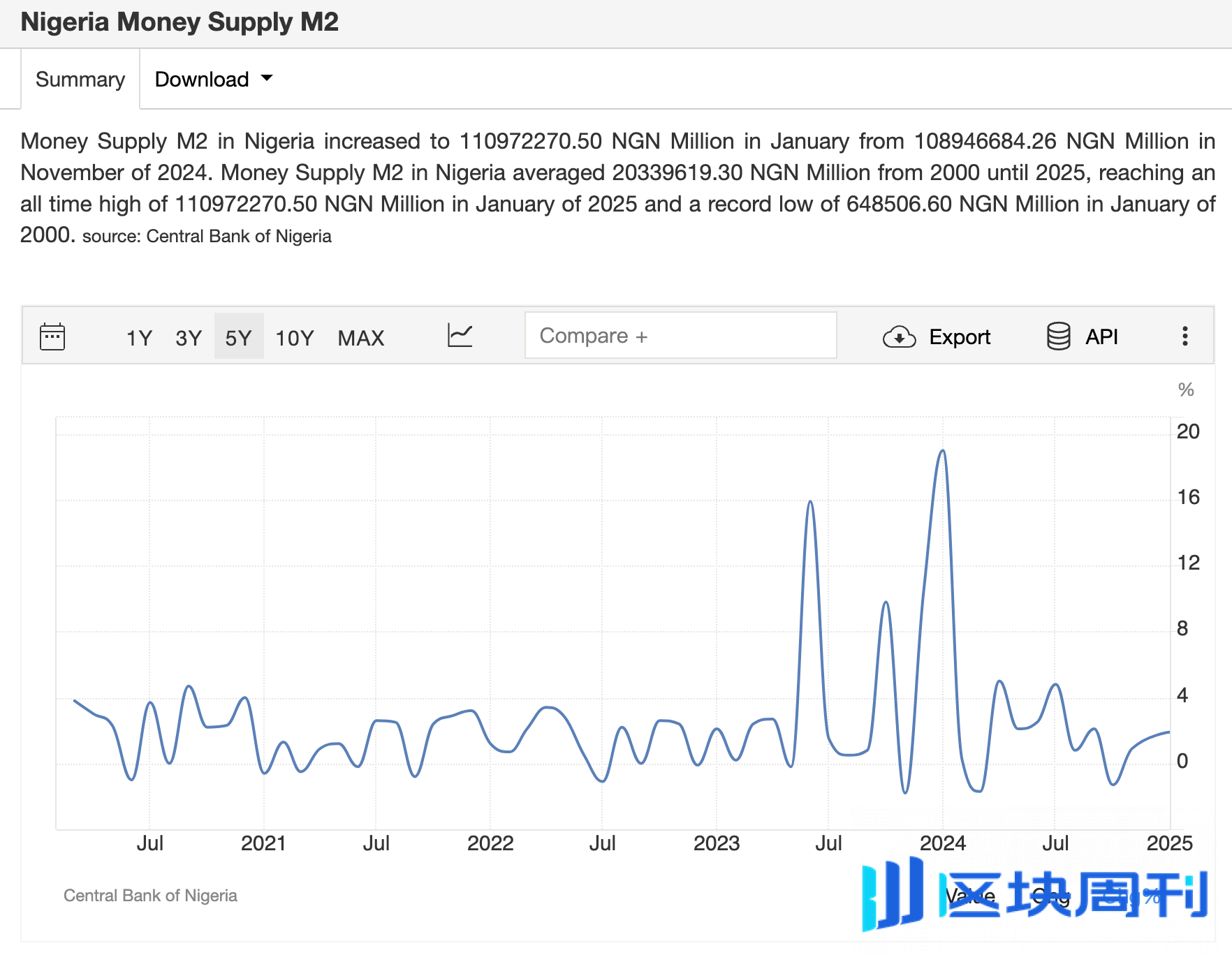This screenshot has height=955, width=1232.
Task: Switch chart to MAX time range
Action: coord(361,338)
